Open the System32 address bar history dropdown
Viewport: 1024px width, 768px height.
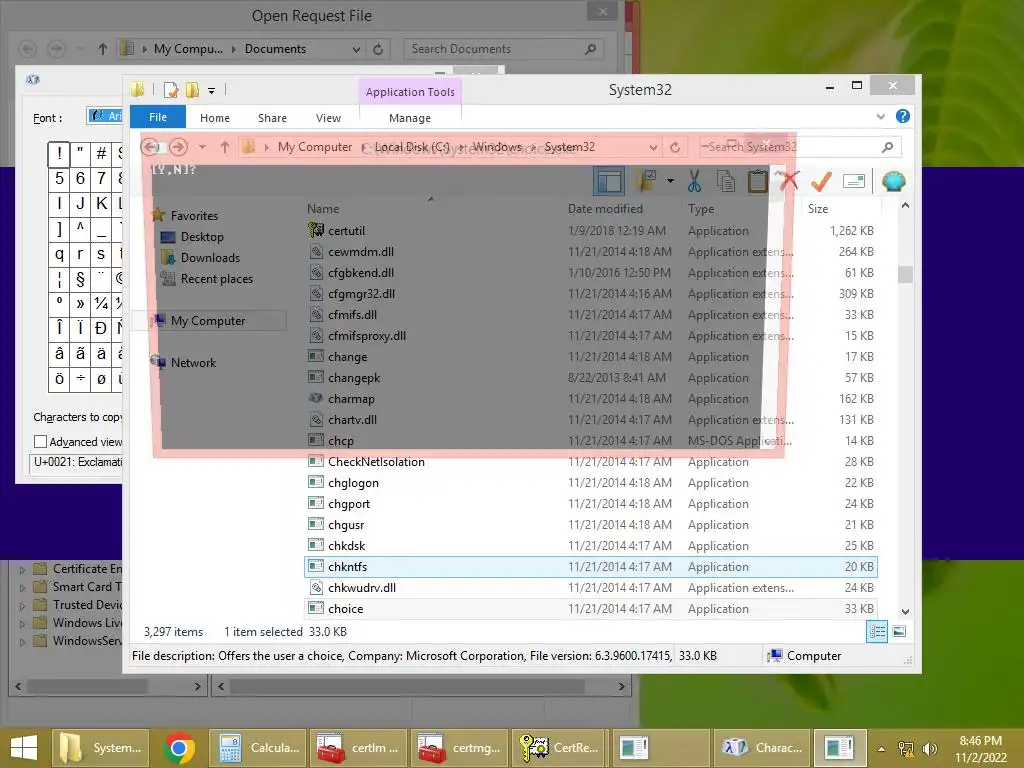point(652,148)
